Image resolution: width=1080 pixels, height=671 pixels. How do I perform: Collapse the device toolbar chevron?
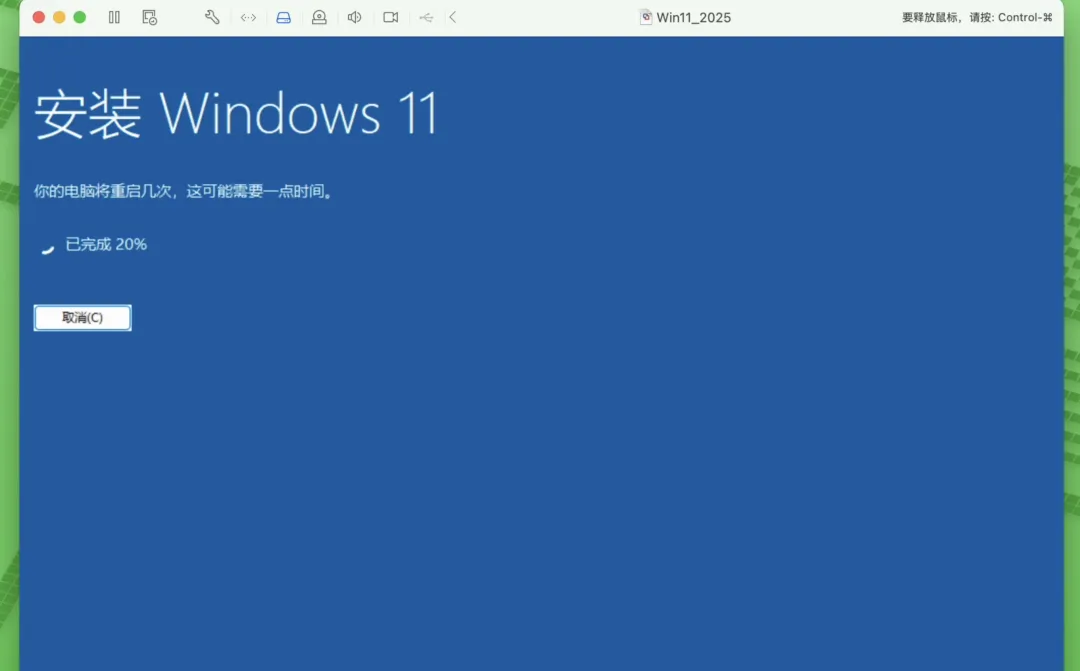click(x=453, y=17)
